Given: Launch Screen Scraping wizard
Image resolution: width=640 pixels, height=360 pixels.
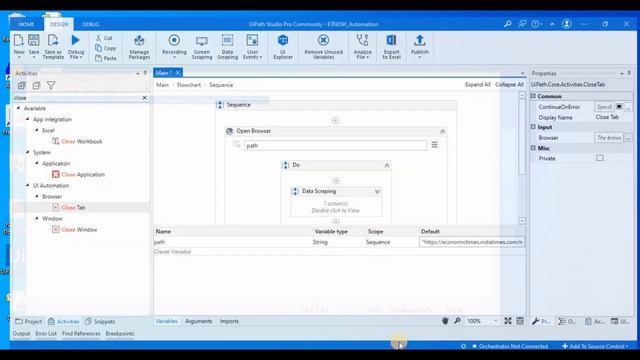Looking at the screenshot, I should (202, 47).
